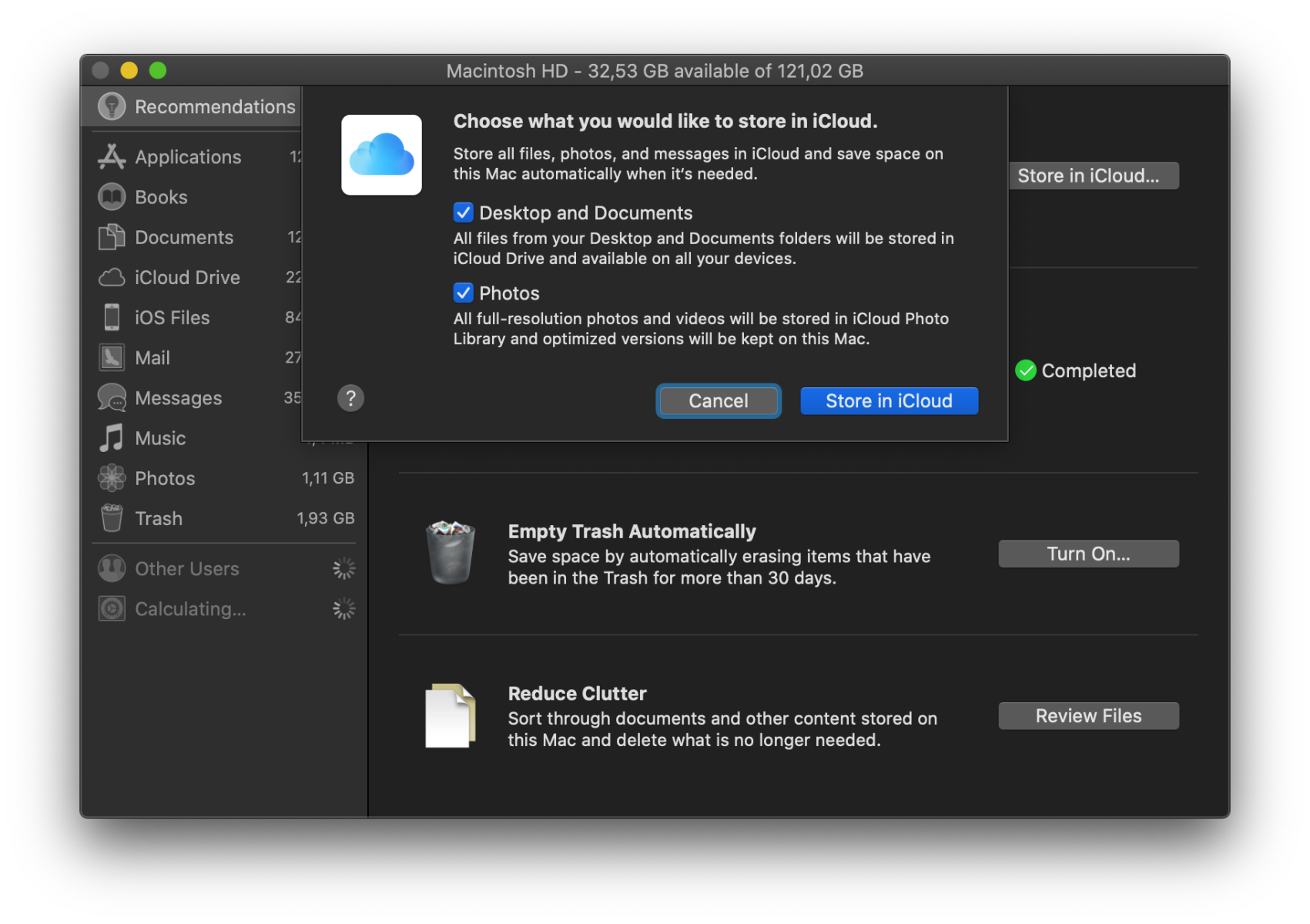Viewport: 1310px width, 924px height.
Task: Click the Recommendations lightbulb icon
Action: point(112,106)
